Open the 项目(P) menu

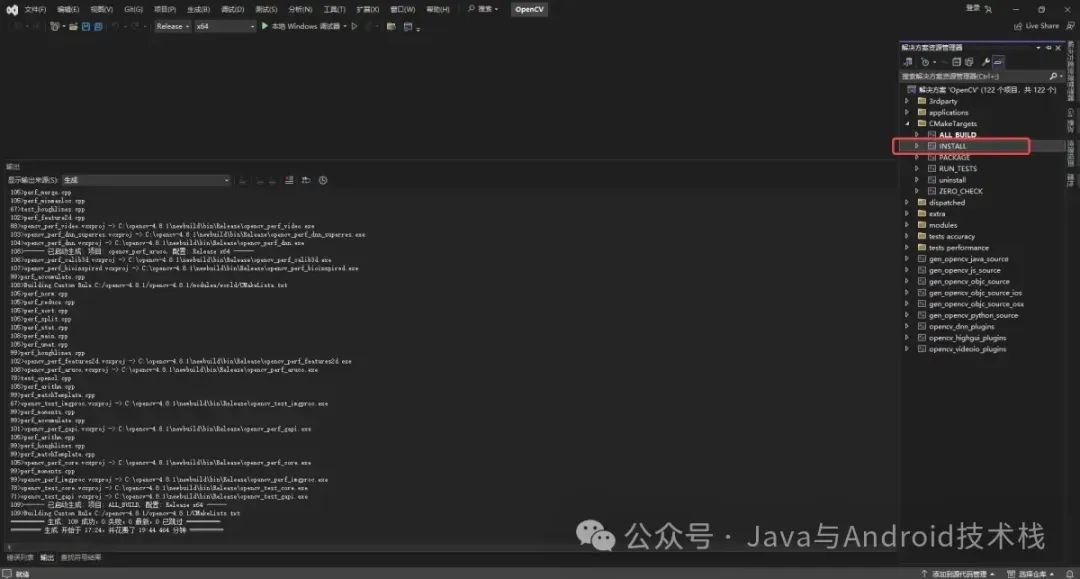click(165, 10)
